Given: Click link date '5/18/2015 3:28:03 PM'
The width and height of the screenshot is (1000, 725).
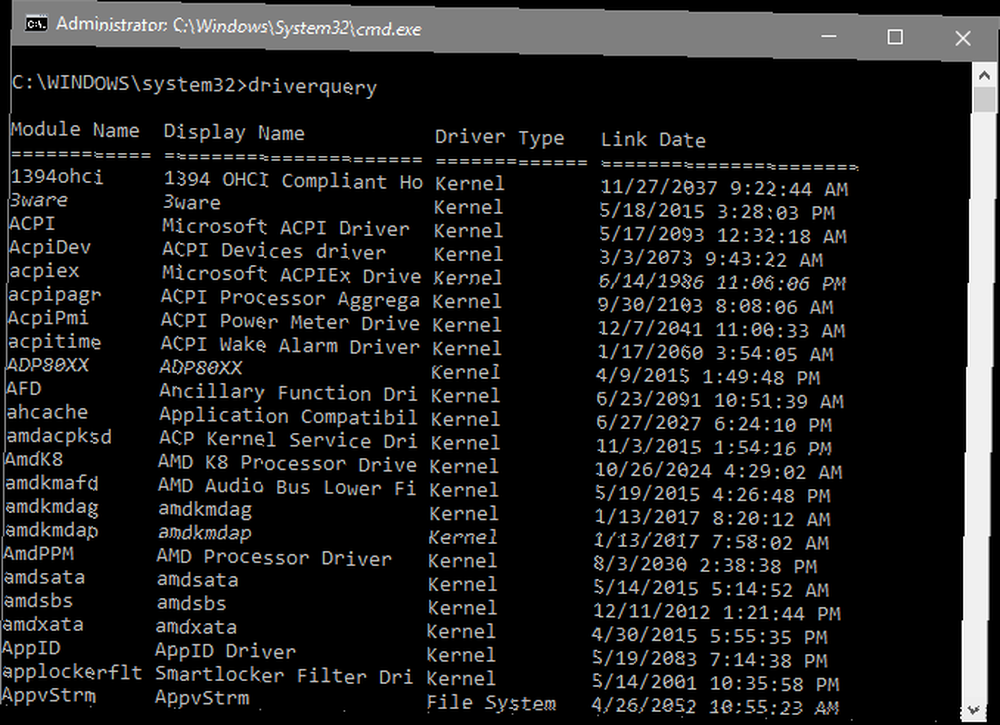Looking at the screenshot, I should pyautogui.click(x=717, y=212).
